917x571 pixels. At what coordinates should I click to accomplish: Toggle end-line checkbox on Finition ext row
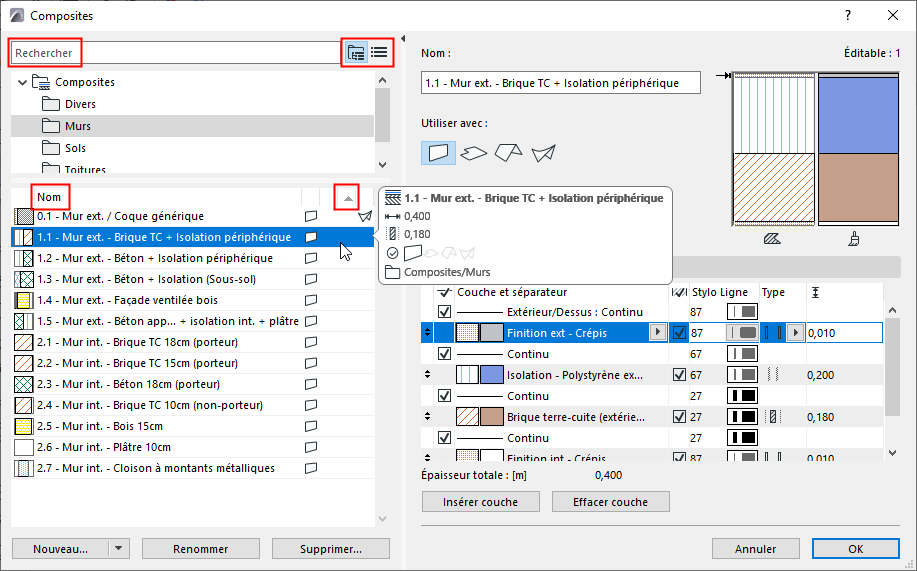click(679, 333)
